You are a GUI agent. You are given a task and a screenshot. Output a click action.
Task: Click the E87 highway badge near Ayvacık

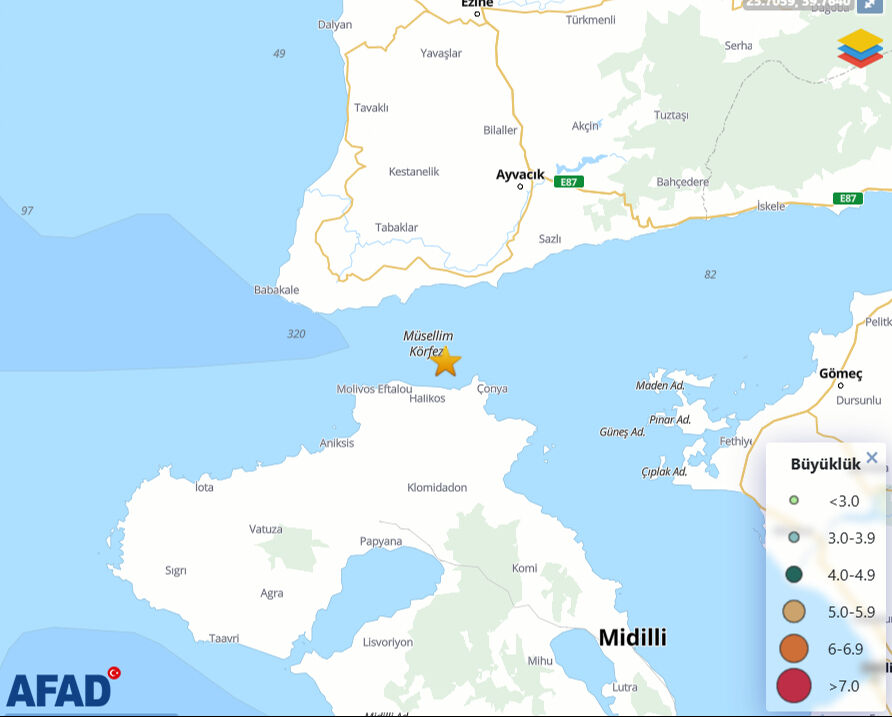(x=567, y=183)
